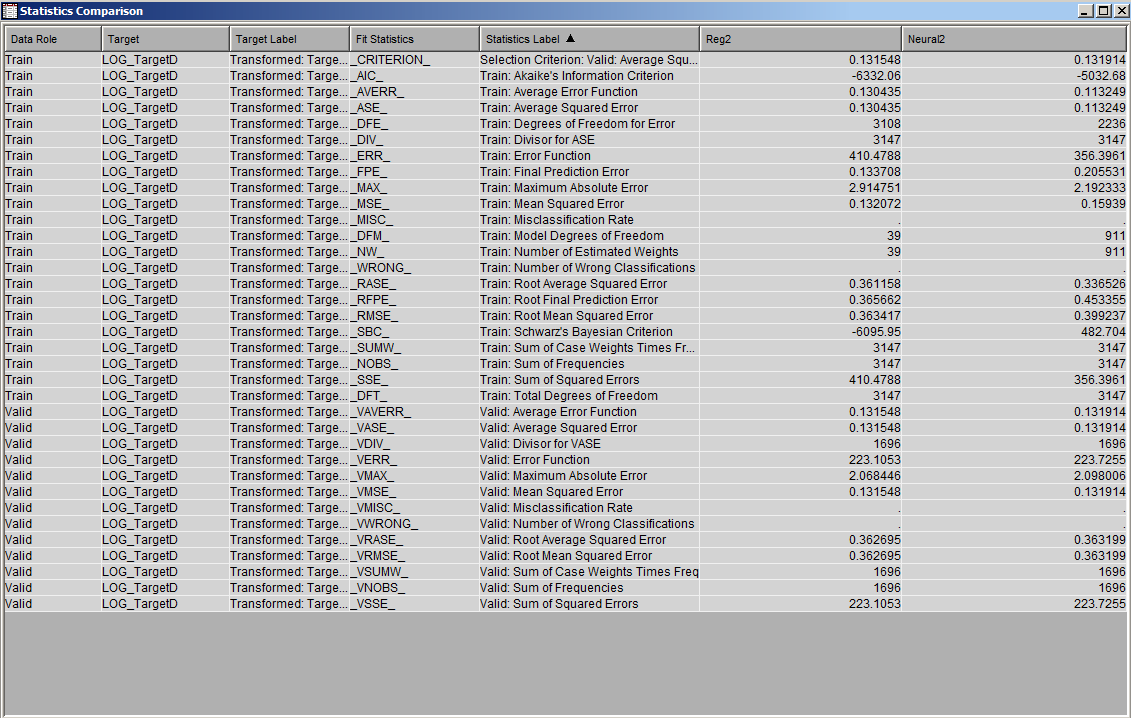1131x718 pixels.
Task: Click the LOG_TargetD target in the first row
Action: tap(139, 59)
